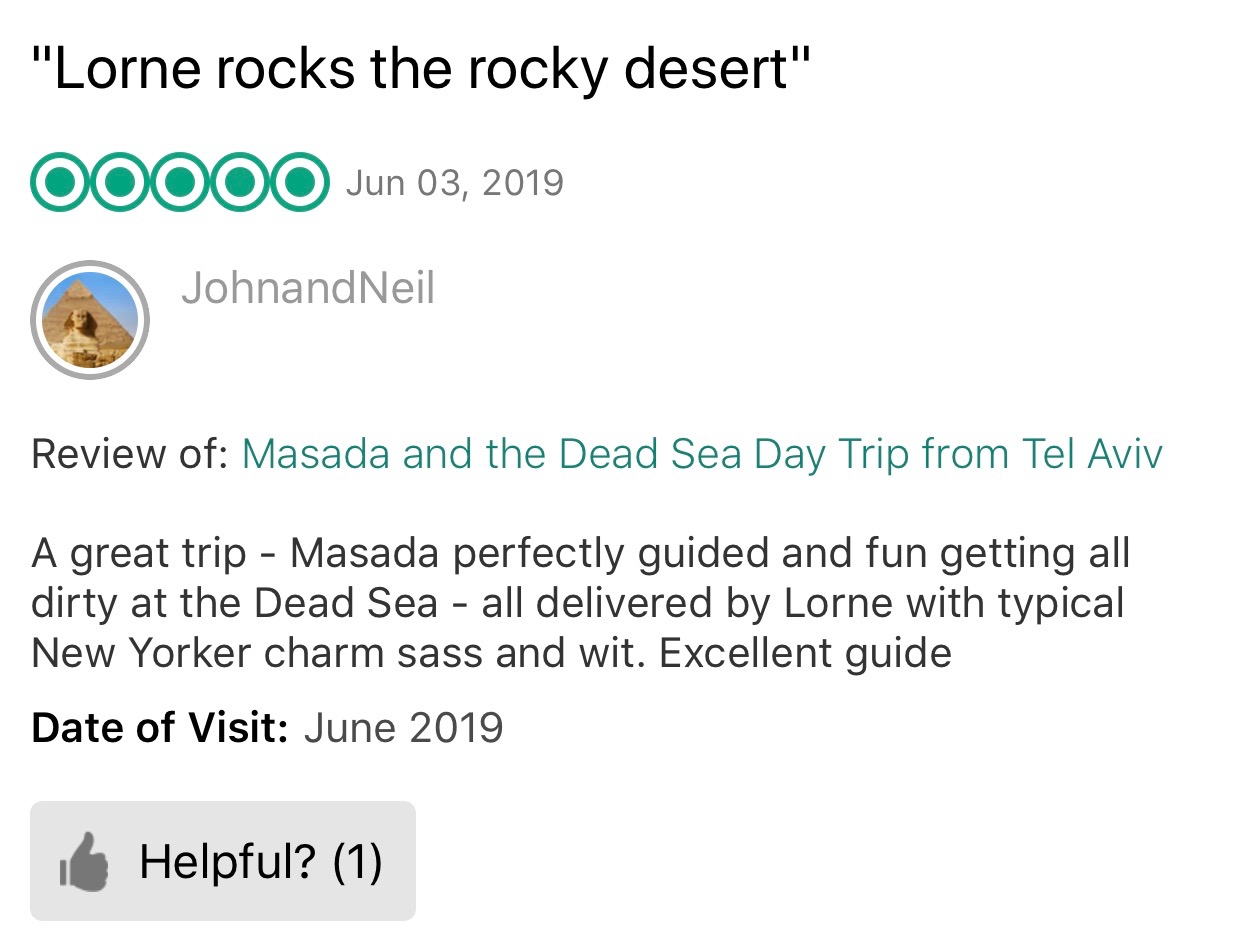Click "dirty at the Dead Sea" review line
This screenshot has width=1242, height=950.
[235, 604]
